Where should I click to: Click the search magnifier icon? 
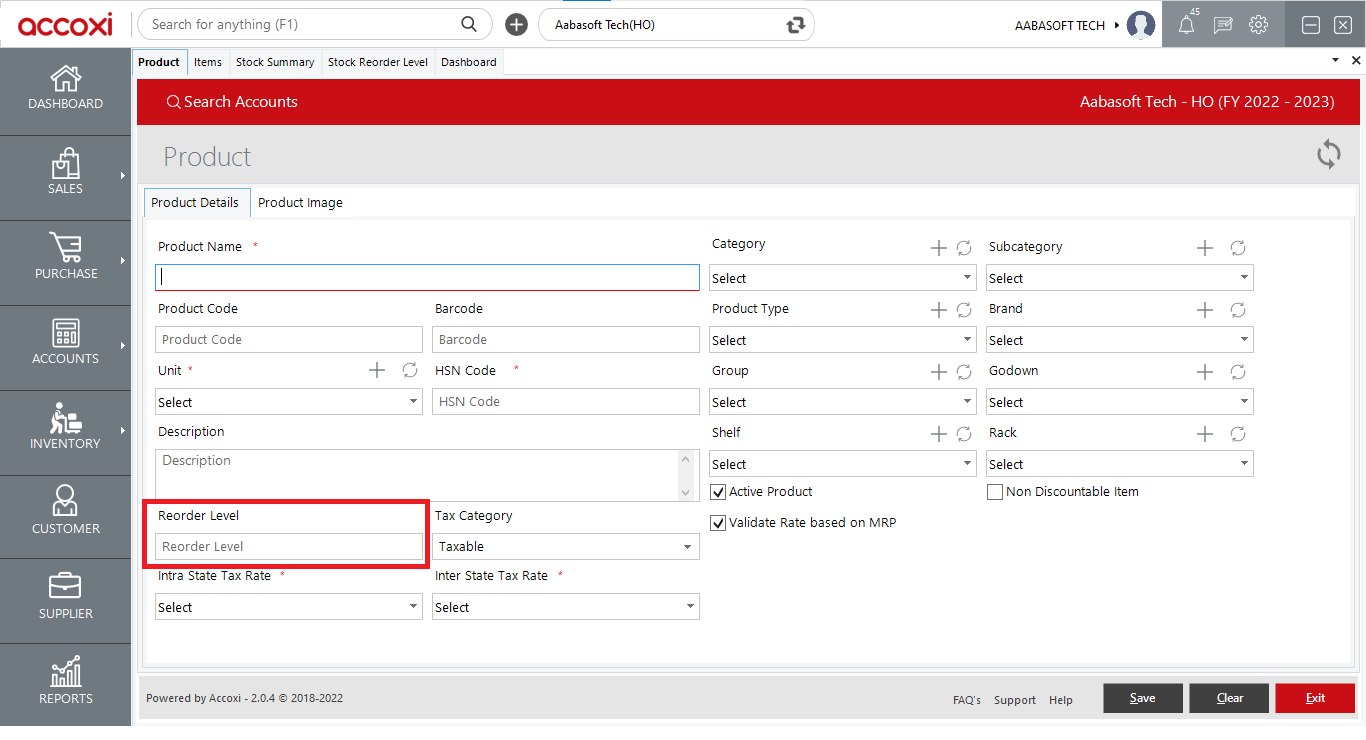click(469, 24)
